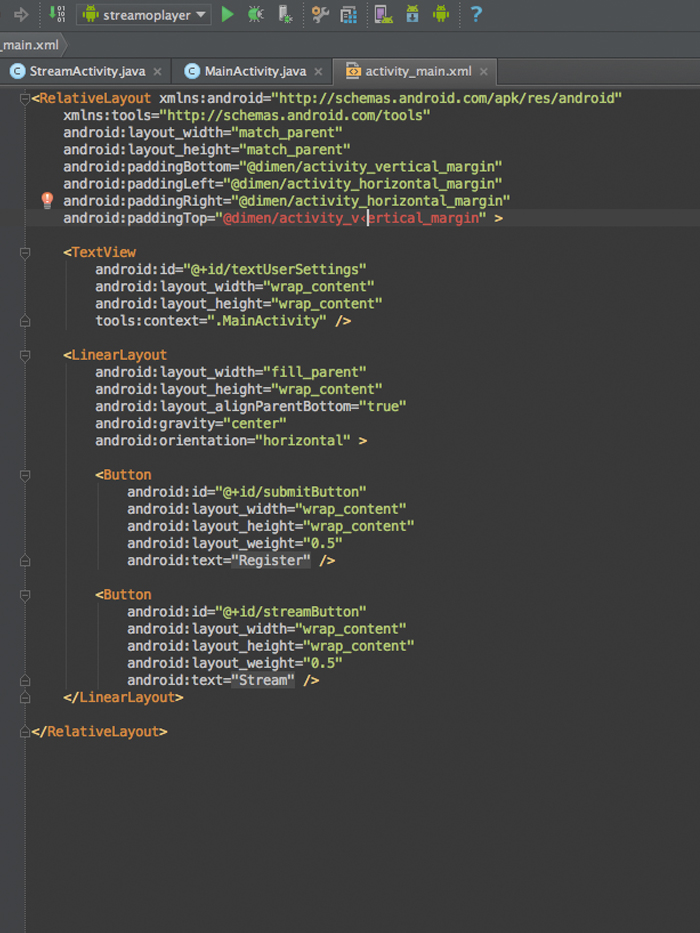Open Help with the question mark icon

click(476, 14)
